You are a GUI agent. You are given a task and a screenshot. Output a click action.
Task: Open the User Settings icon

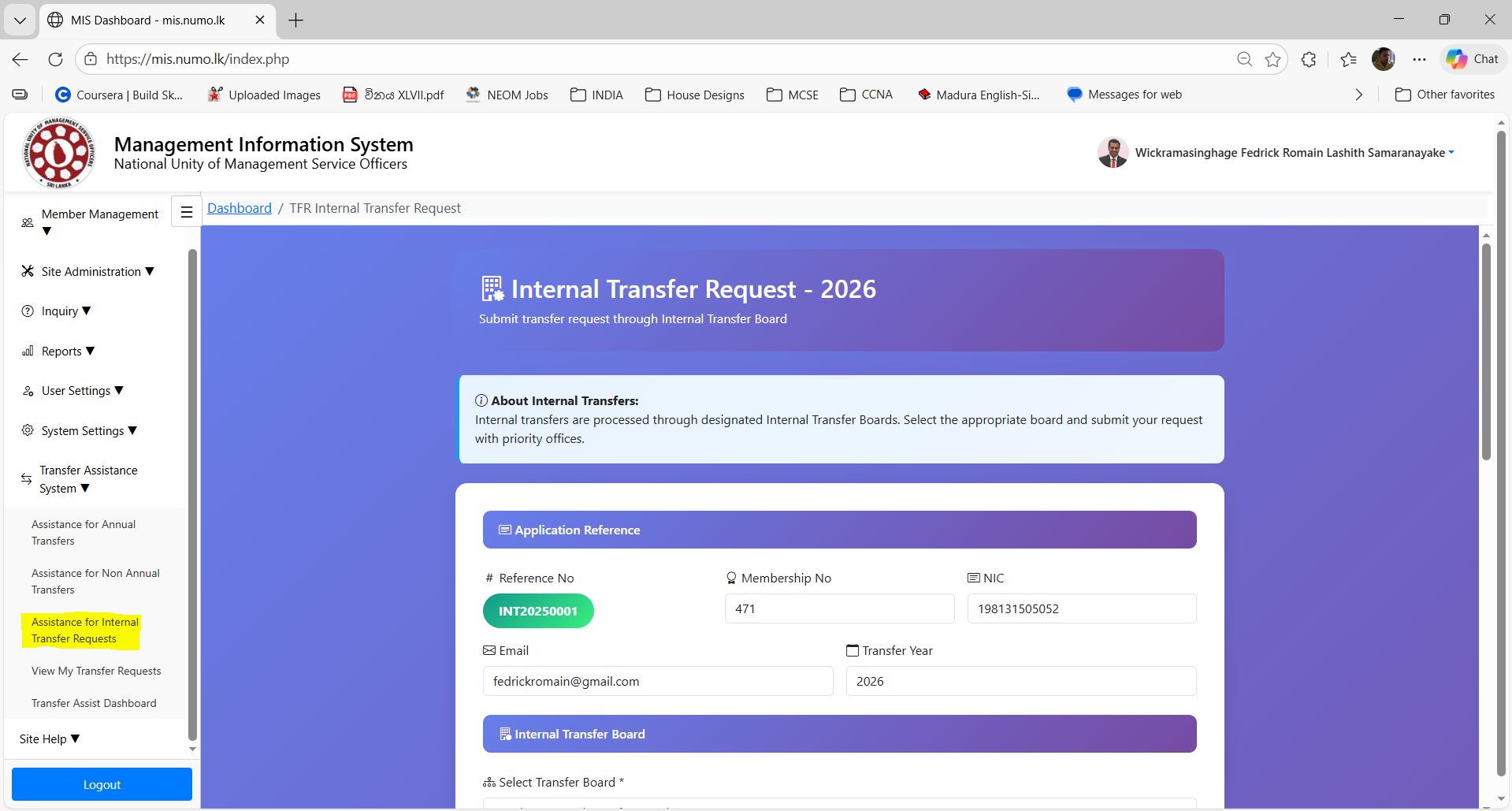27,390
